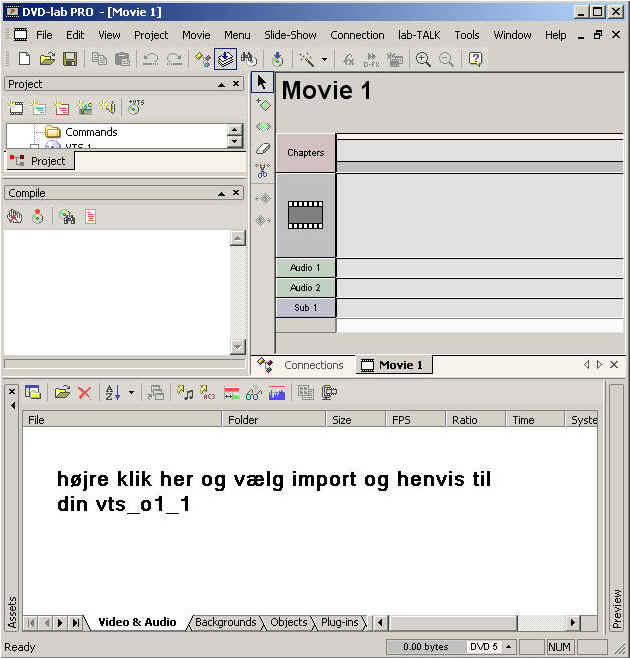Select the arrow pointer tool
Image resolution: width=630 pixels, height=659 pixels.
(x=262, y=82)
